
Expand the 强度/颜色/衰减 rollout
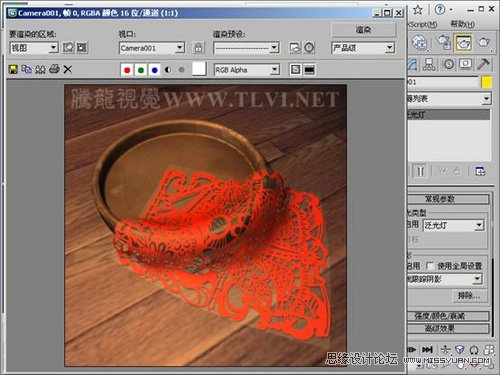[x=448, y=316]
